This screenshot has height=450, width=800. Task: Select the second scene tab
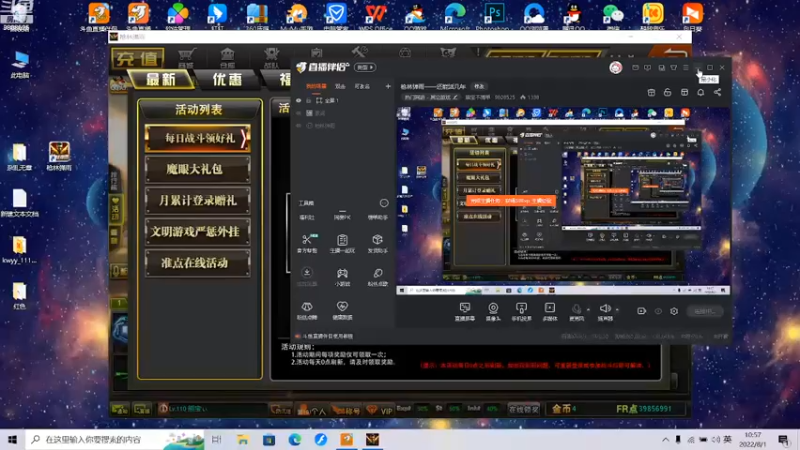[340, 86]
